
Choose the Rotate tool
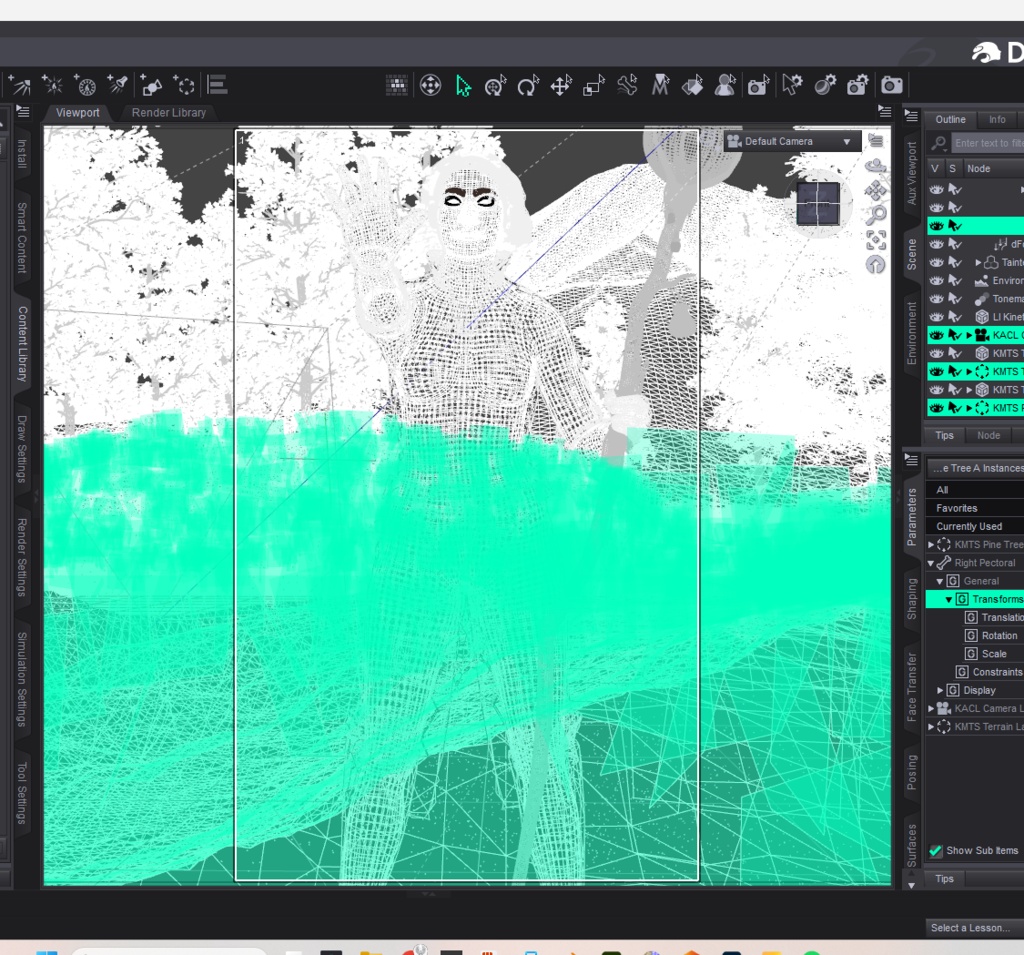point(528,86)
